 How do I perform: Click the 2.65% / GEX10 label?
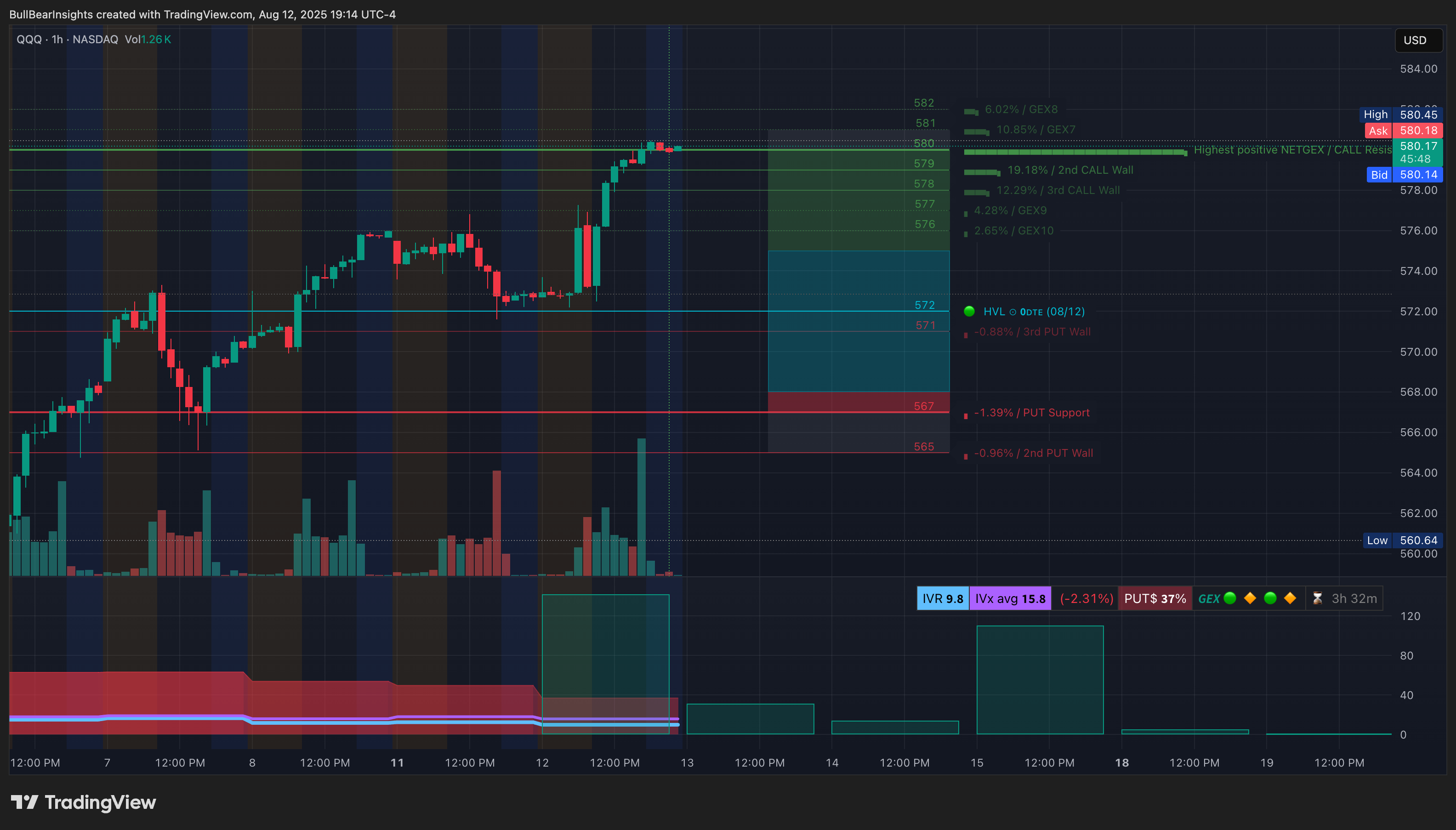1013,231
